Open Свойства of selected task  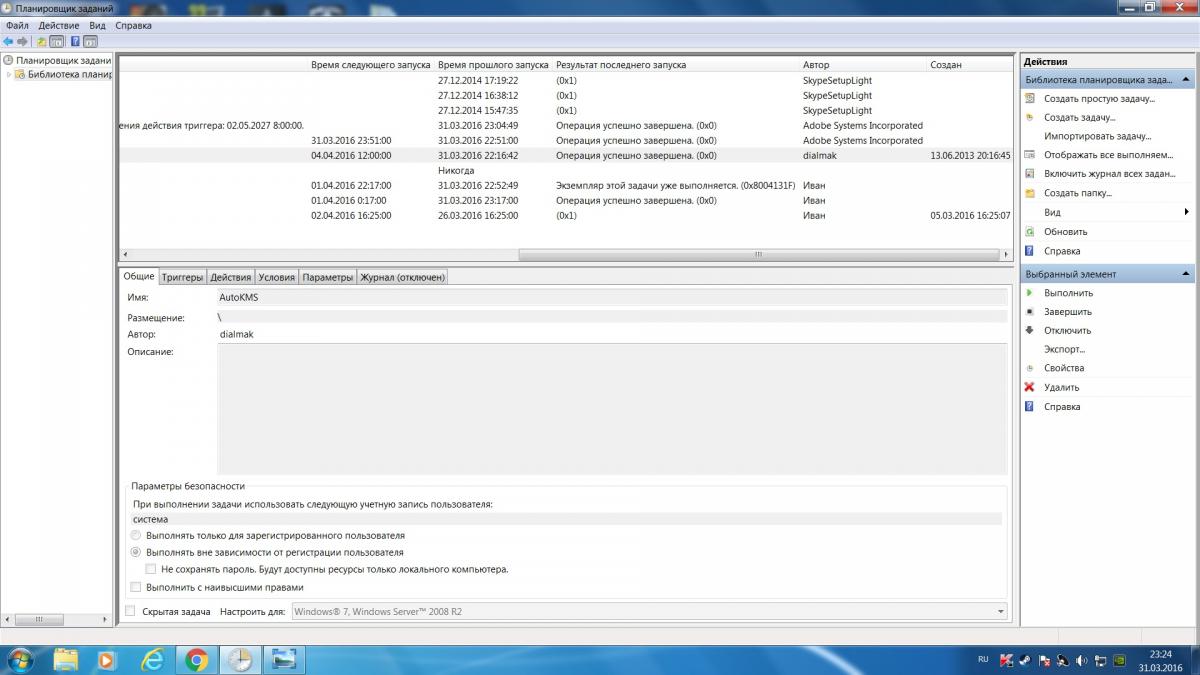pos(1064,368)
